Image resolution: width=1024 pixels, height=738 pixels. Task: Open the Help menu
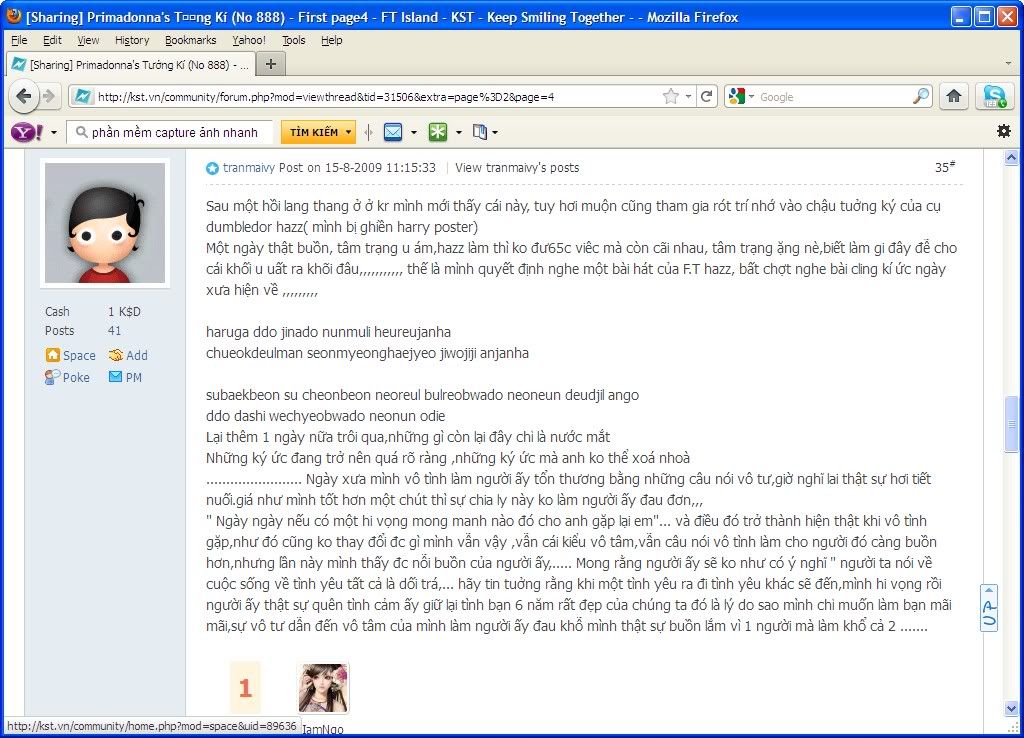coord(332,40)
